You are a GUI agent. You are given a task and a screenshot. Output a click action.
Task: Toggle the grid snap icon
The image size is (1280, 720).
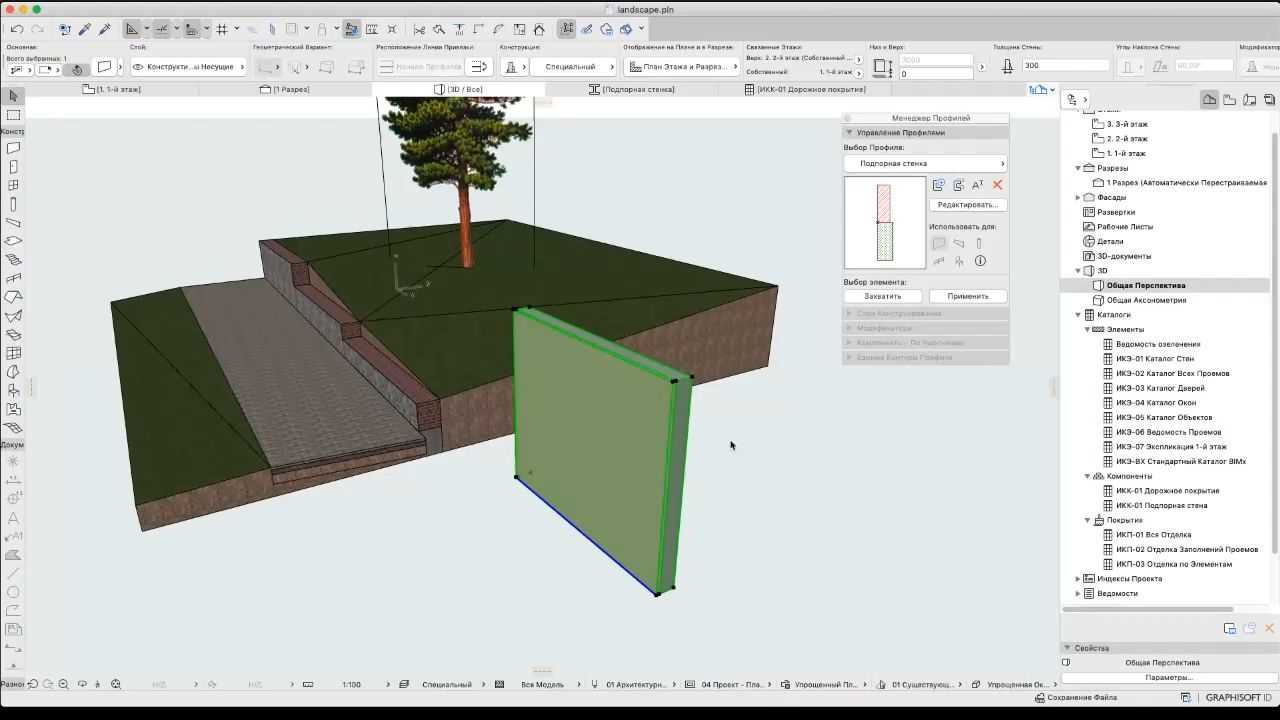coord(222,29)
